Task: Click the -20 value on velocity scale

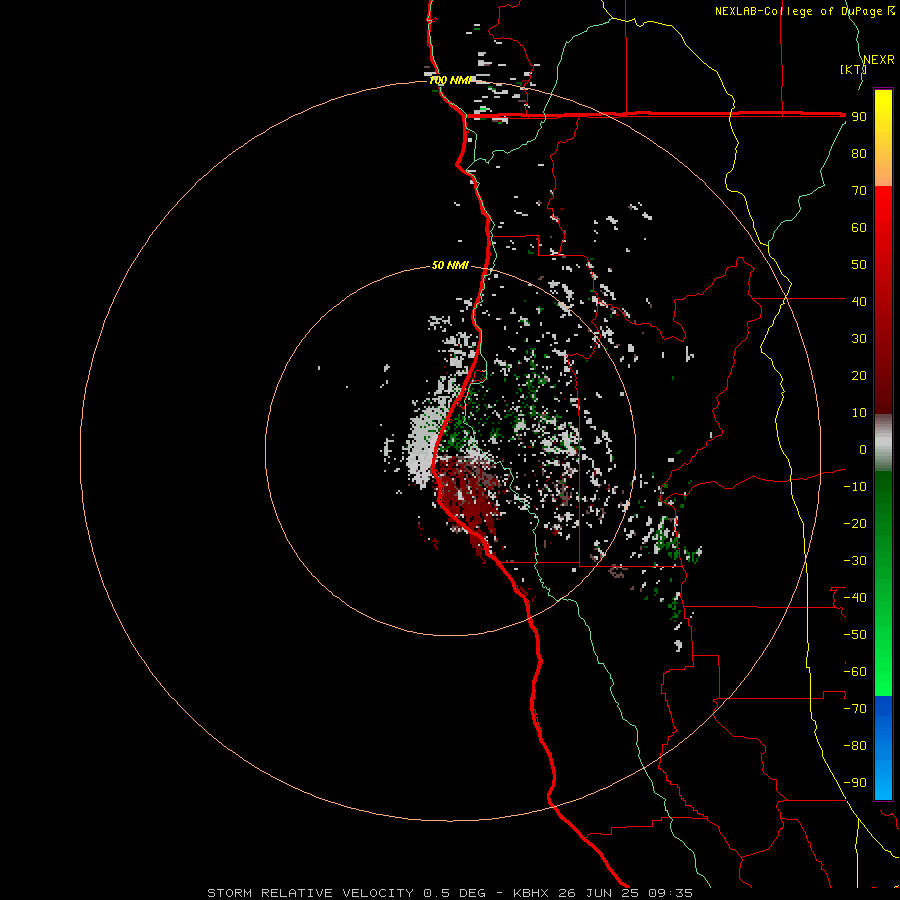Action: coord(855,523)
